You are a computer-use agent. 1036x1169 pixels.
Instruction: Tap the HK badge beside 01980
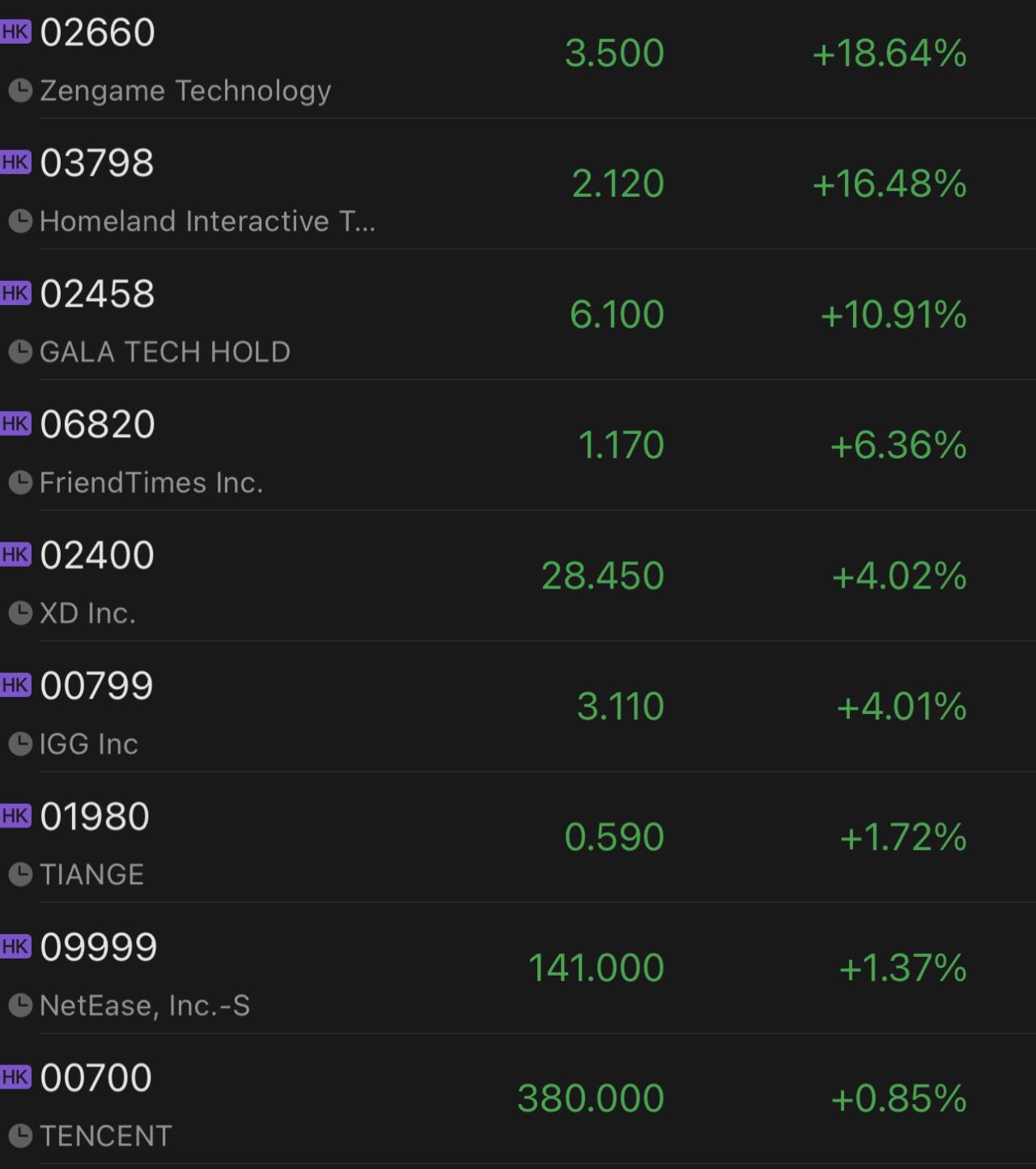pyautogui.click(x=15, y=816)
